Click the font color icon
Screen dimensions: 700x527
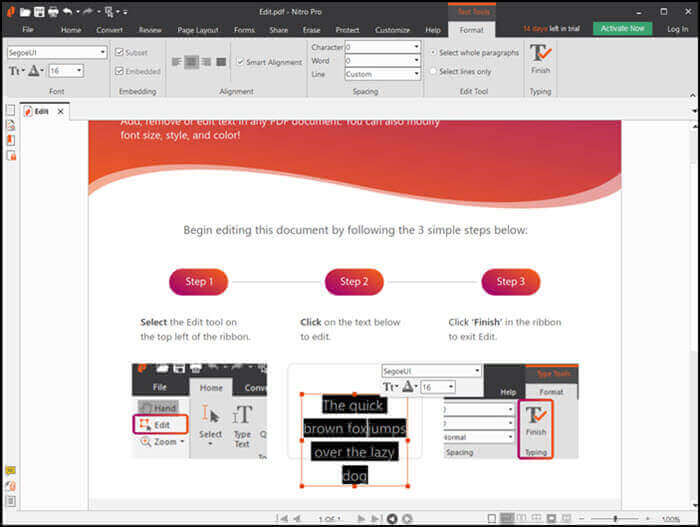pos(35,71)
